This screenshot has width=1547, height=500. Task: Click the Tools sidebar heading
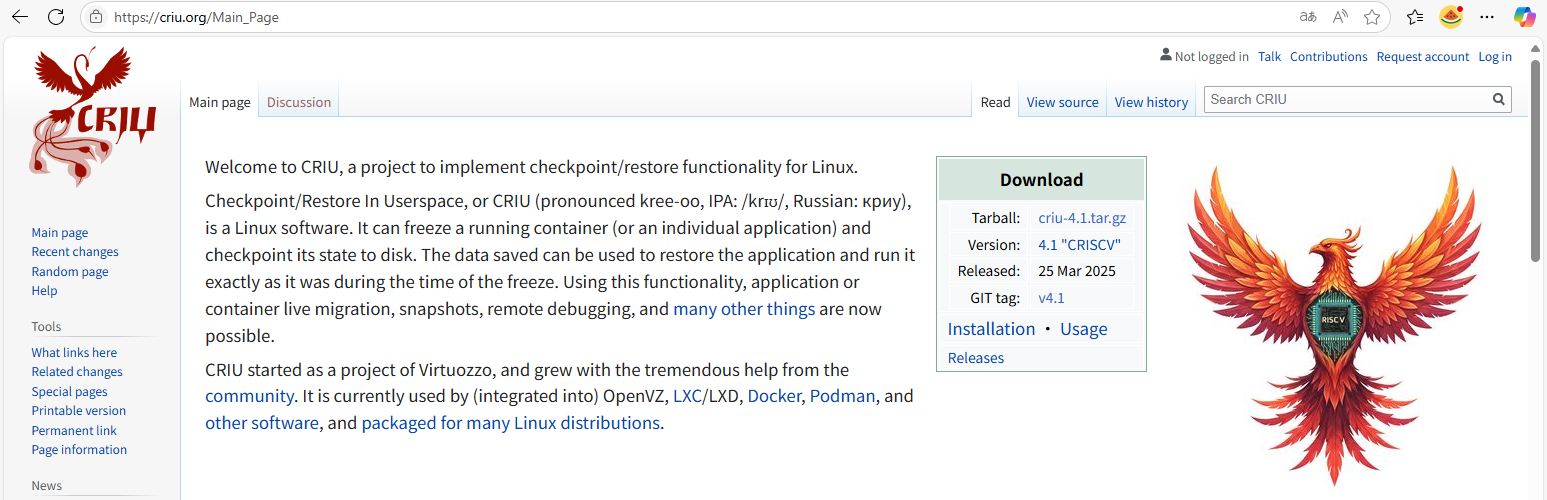(x=46, y=327)
